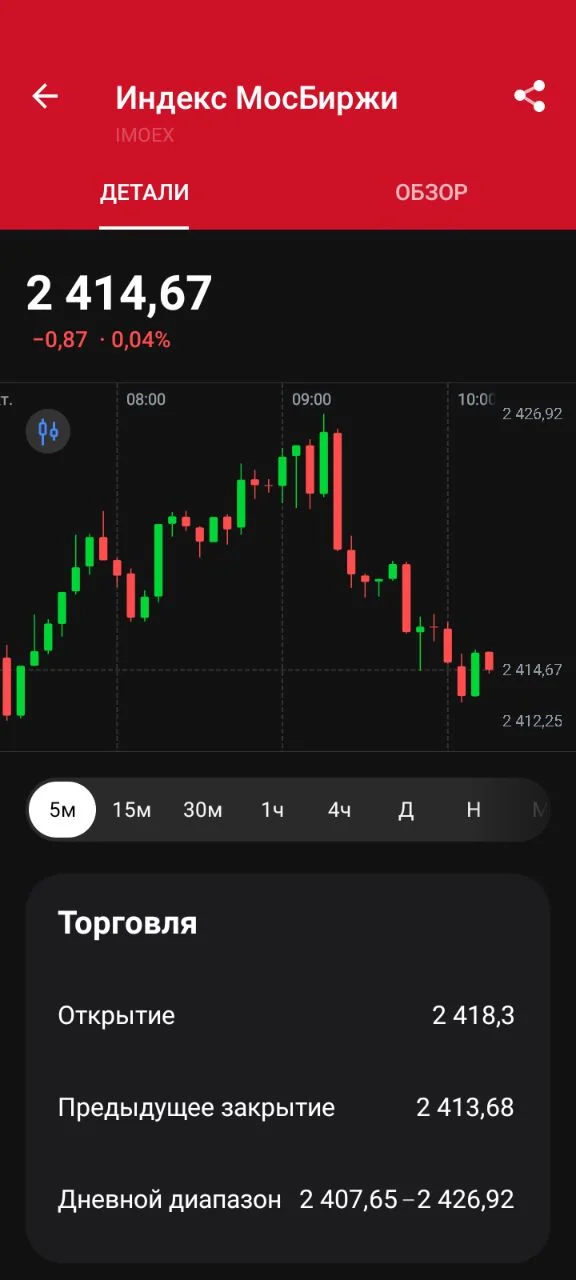The height and width of the screenshot is (1280, 576).
Task: Tap the tall red candle after 09:00
Action: click(x=338, y=490)
